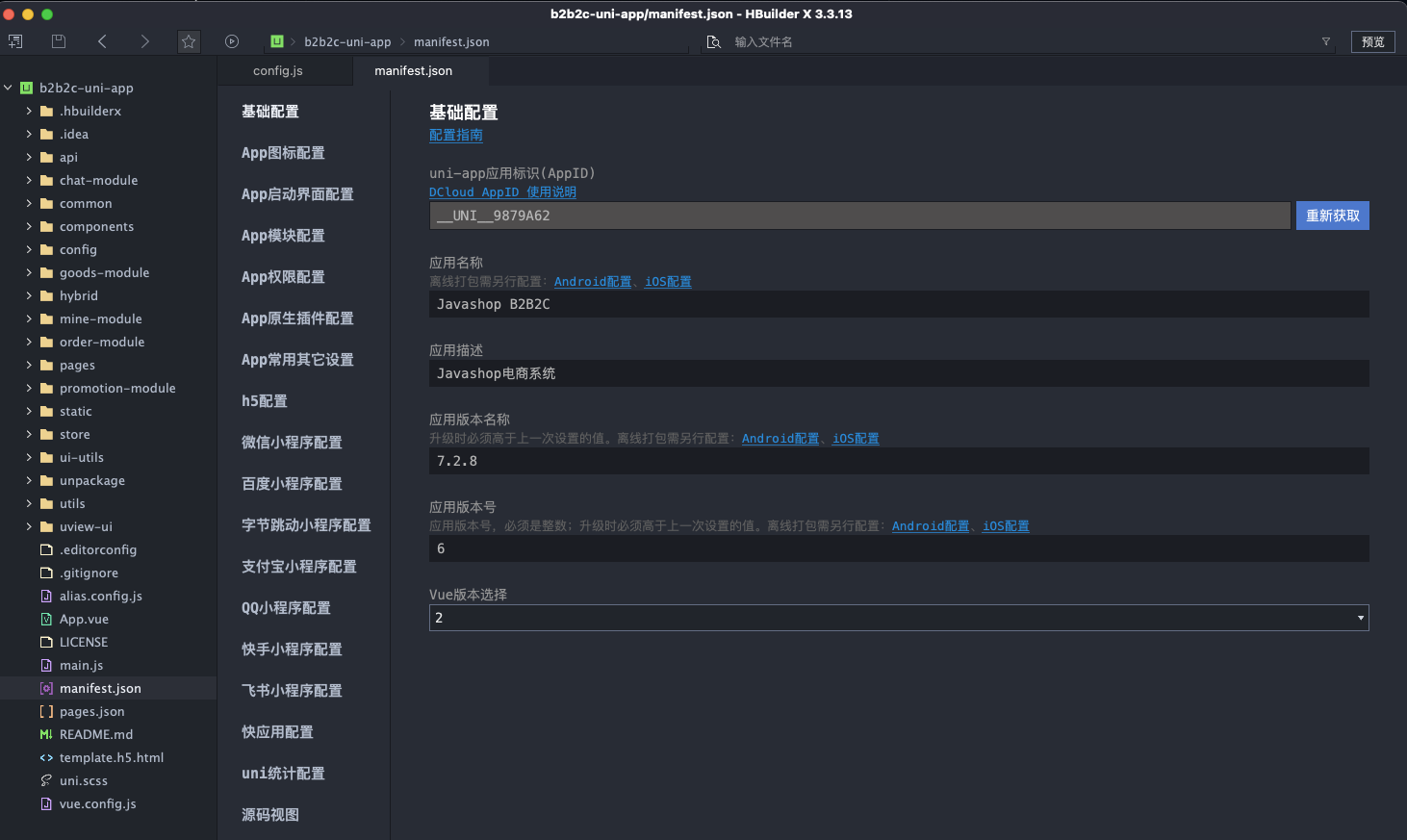Click the 预览 preview button

coord(1373,41)
